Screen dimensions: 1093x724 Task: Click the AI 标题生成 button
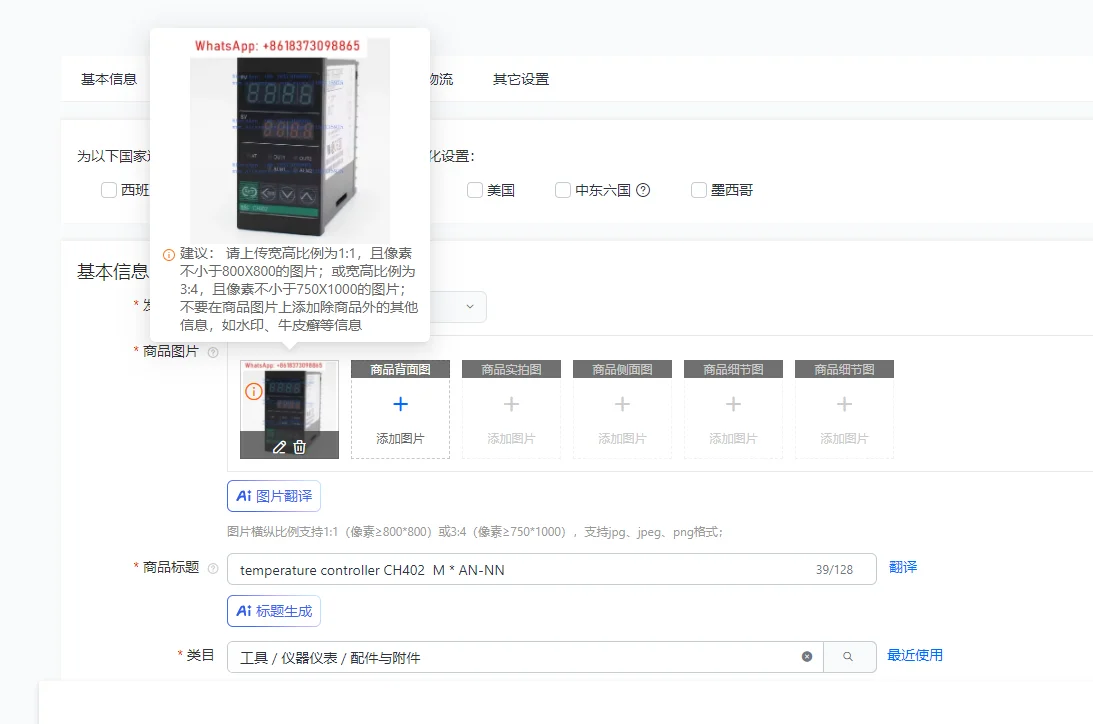274,611
